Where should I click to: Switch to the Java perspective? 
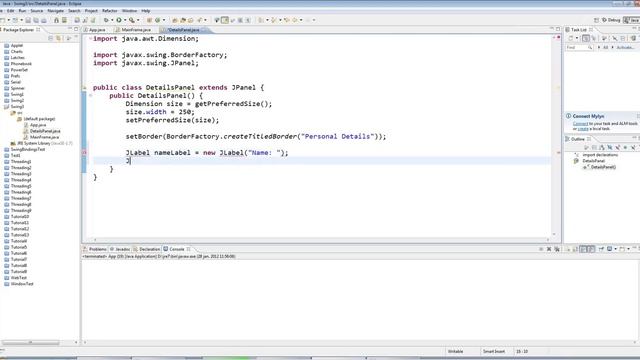(x=632, y=20)
